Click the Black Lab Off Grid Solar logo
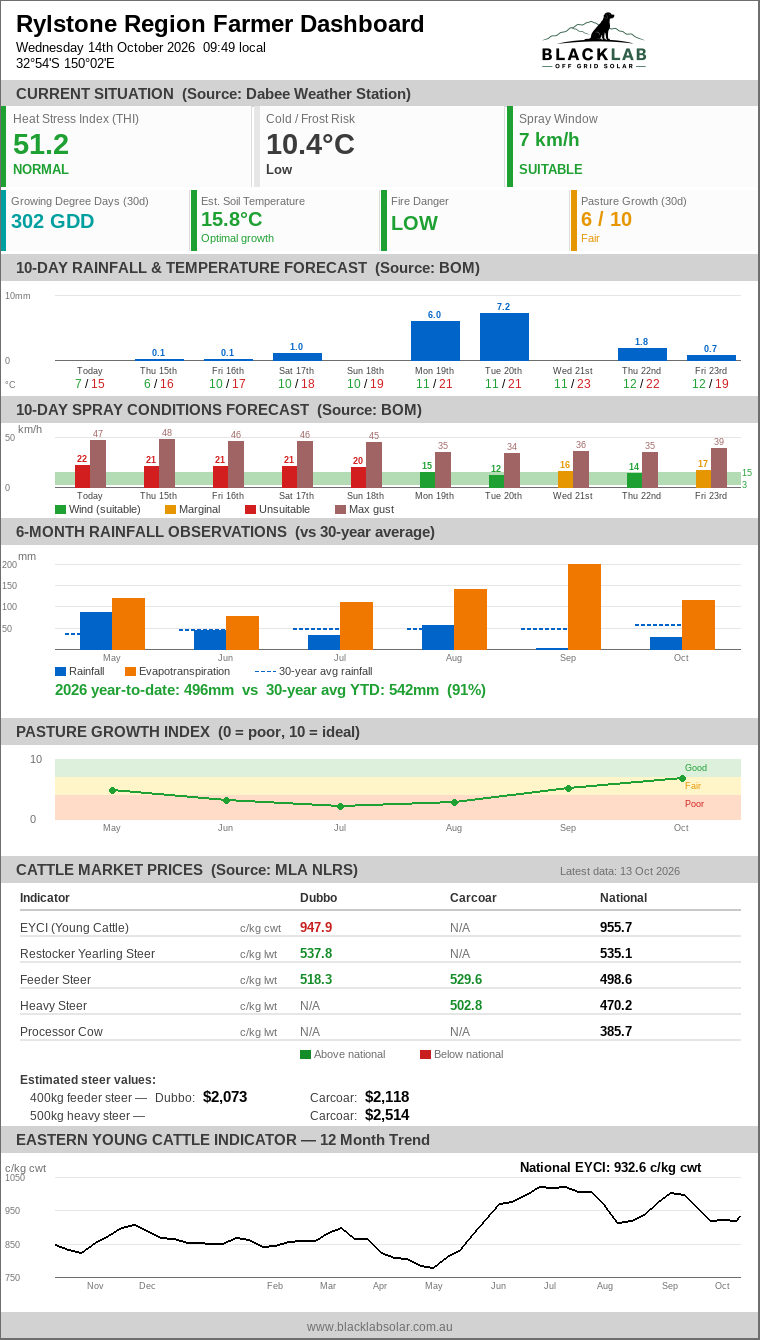Viewport: 760px width, 1340px height. coord(594,40)
